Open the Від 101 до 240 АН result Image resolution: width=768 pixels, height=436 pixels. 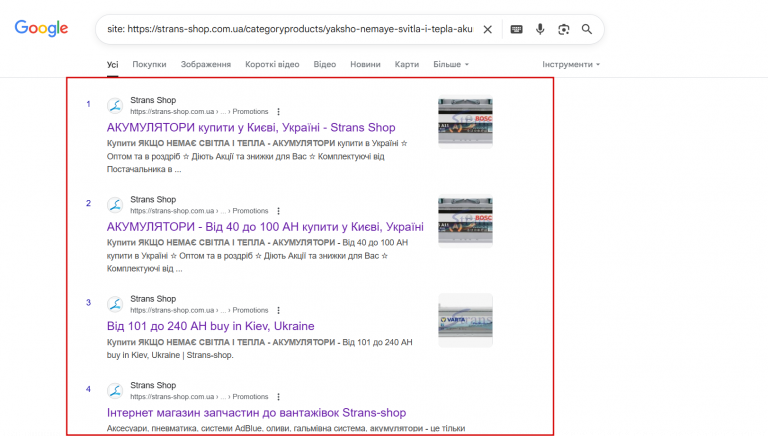click(211, 326)
